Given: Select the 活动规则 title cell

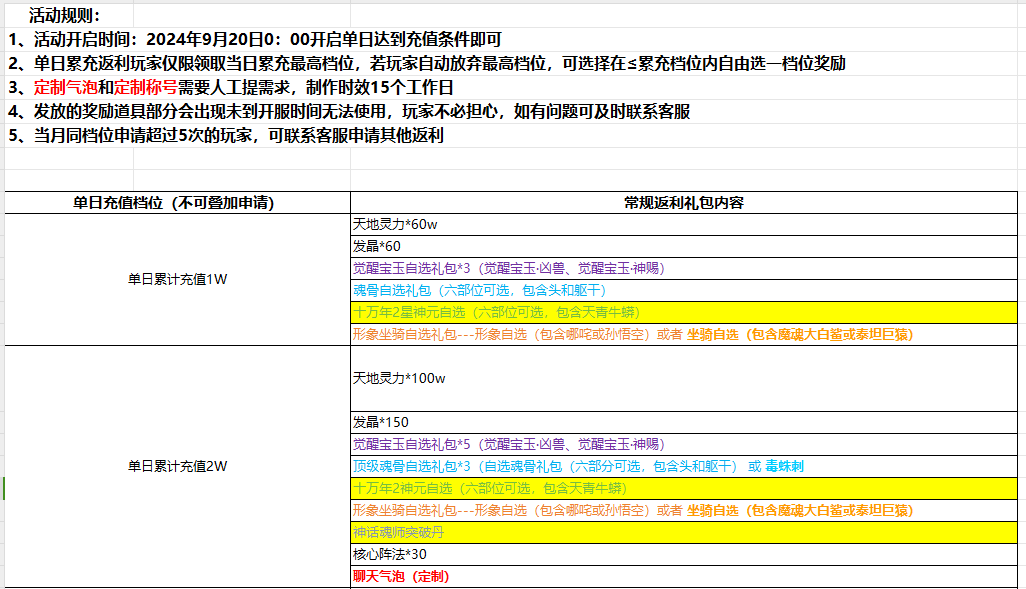Looking at the screenshot, I should pos(65,15).
